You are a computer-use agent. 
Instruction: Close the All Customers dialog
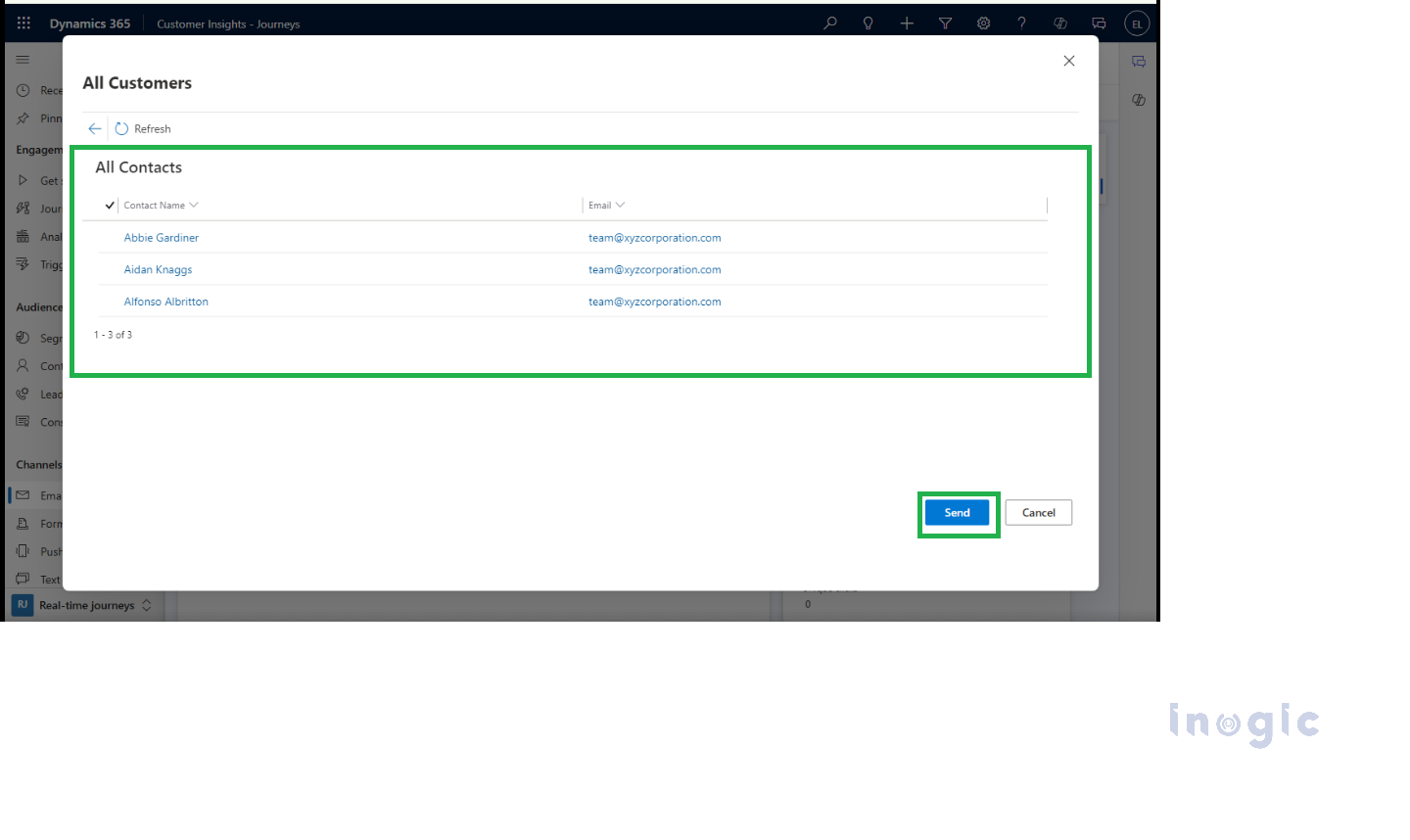point(1069,61)
